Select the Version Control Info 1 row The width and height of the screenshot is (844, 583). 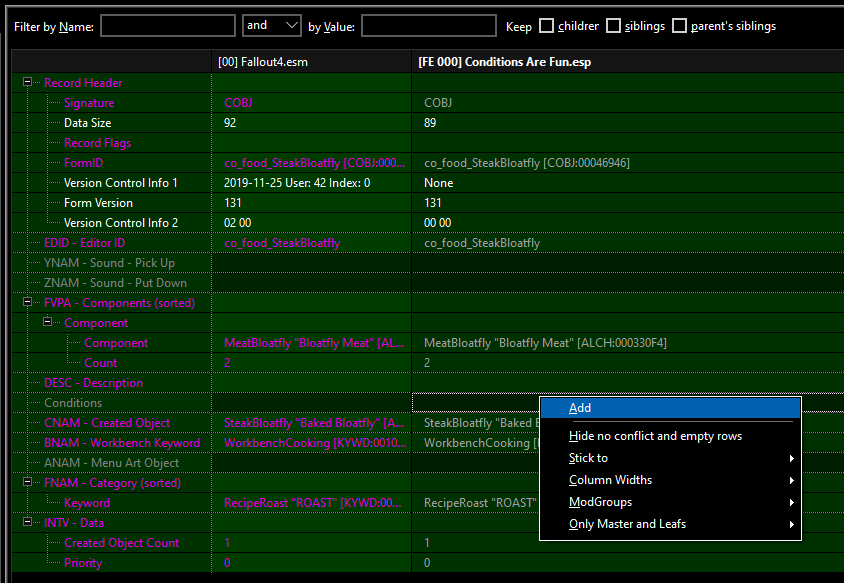(121, 183)
